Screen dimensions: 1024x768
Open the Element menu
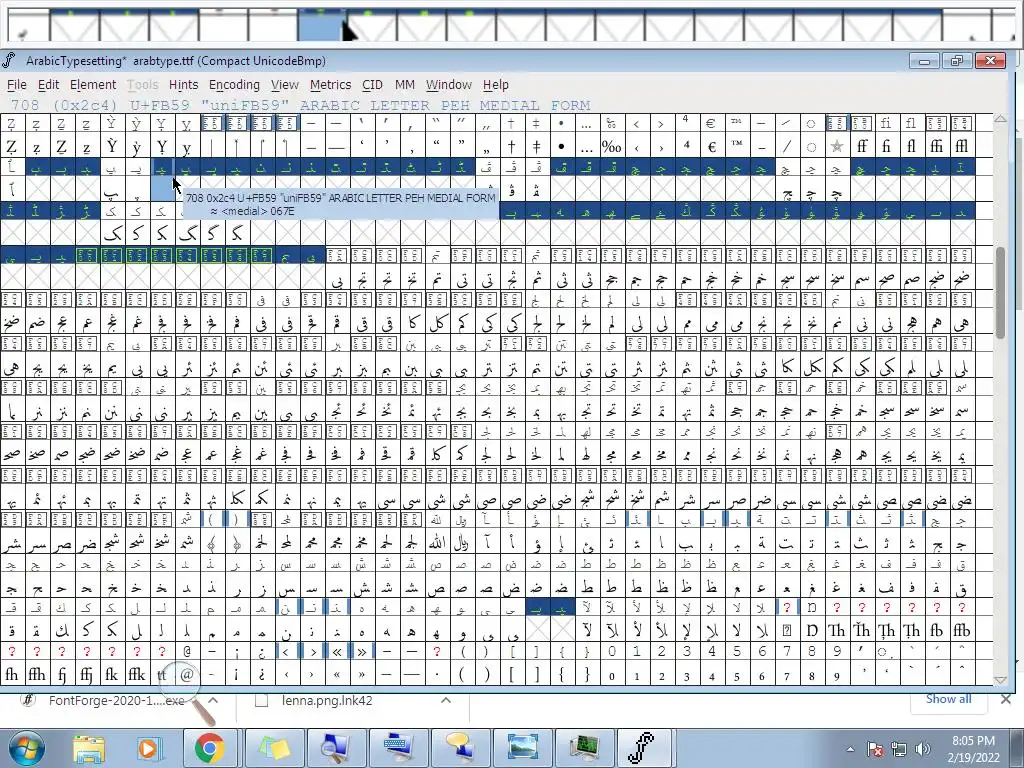pos(93,85)
